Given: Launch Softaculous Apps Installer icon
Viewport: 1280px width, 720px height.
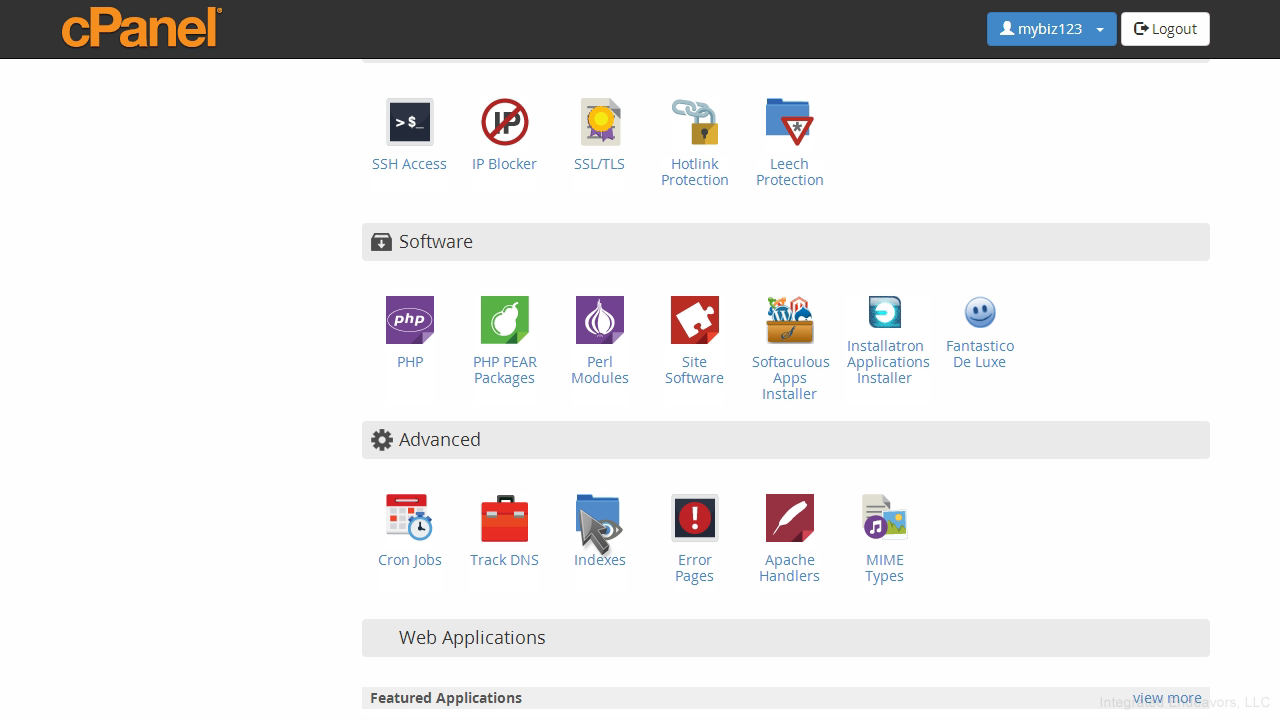Looking at the screenshot, I should coord(790,321).
